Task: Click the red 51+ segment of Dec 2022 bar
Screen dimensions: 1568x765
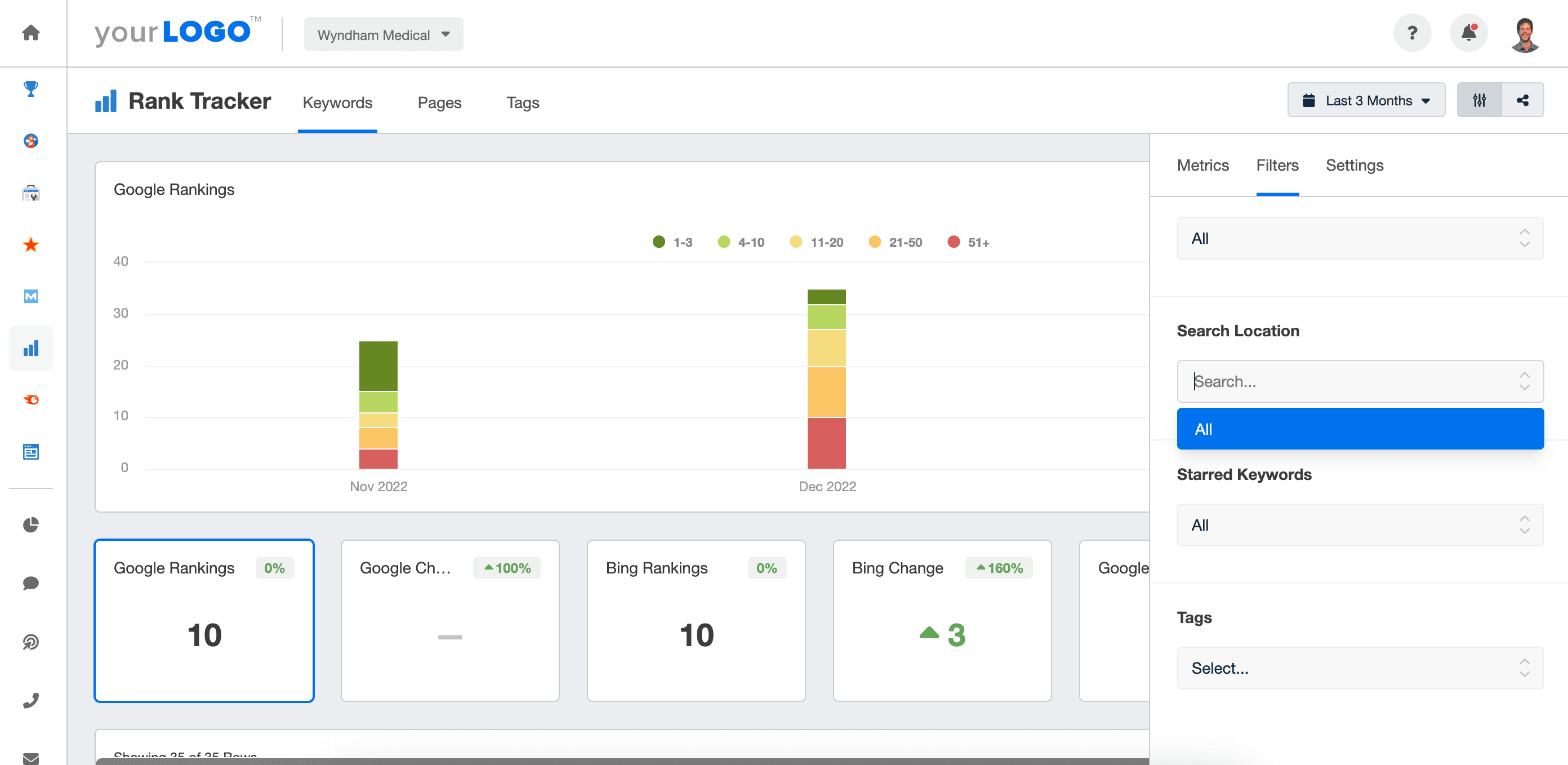Action: pyautogui.click(x=826, y=443)
